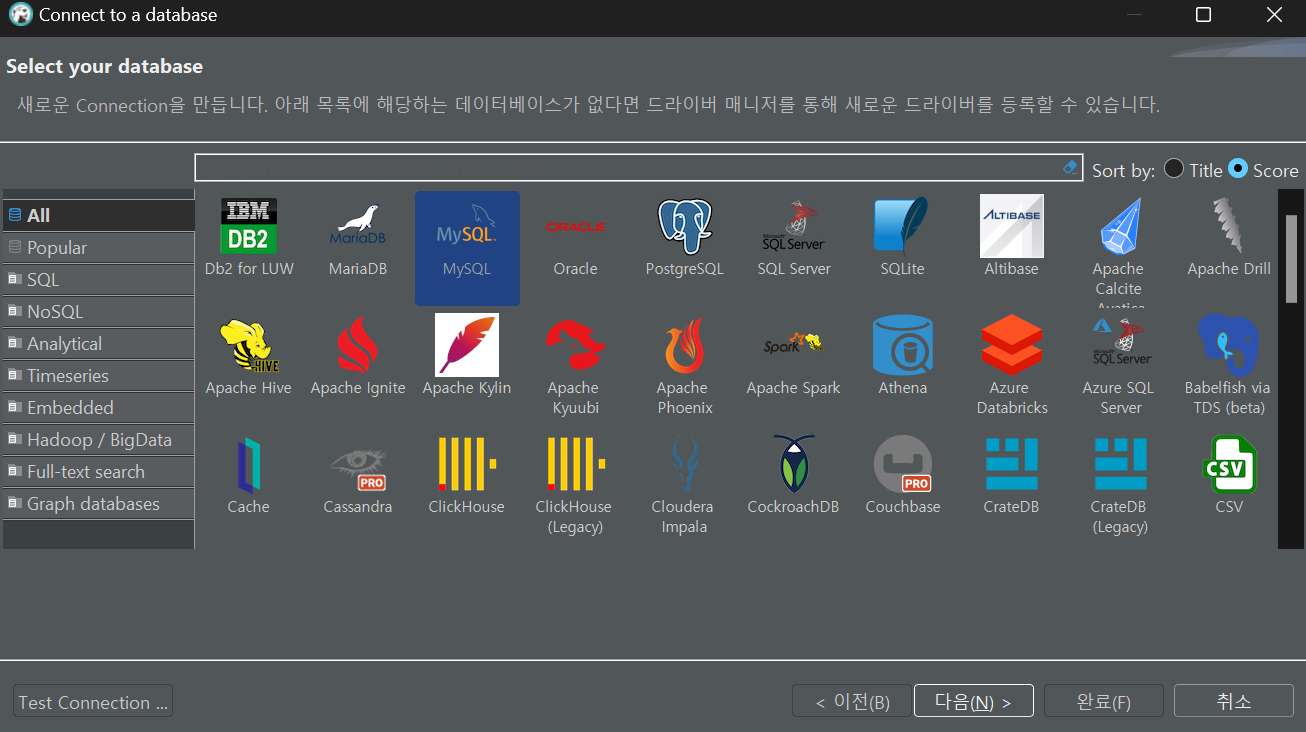Choose the MariaDB driver icon
Viewport: 1306px width, 732px height.
point(358,226)
